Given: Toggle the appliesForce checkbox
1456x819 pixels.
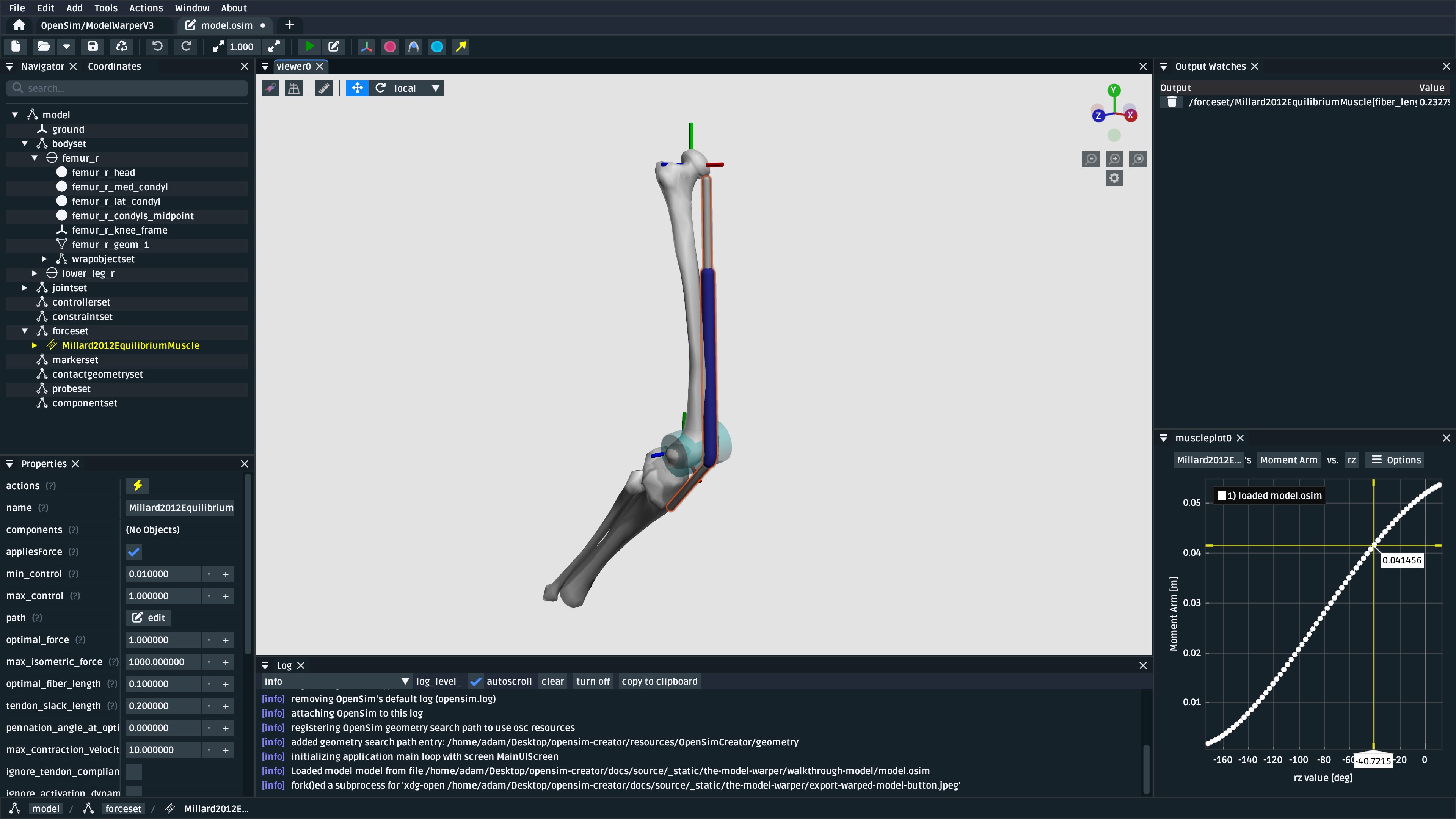Looking at the screenshot, I should click(x=134, y=552).
